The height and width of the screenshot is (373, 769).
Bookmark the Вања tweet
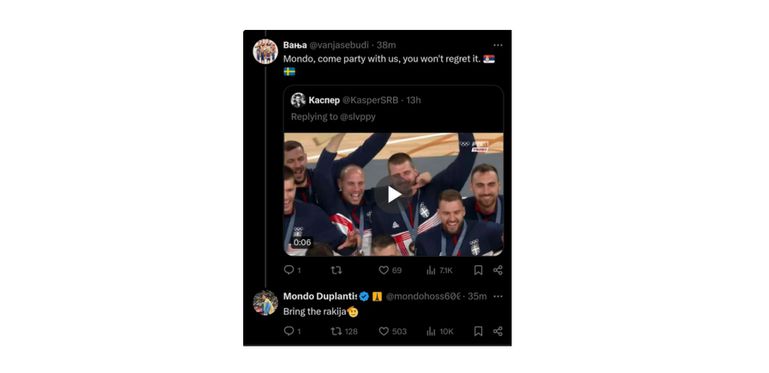point(478,270)
